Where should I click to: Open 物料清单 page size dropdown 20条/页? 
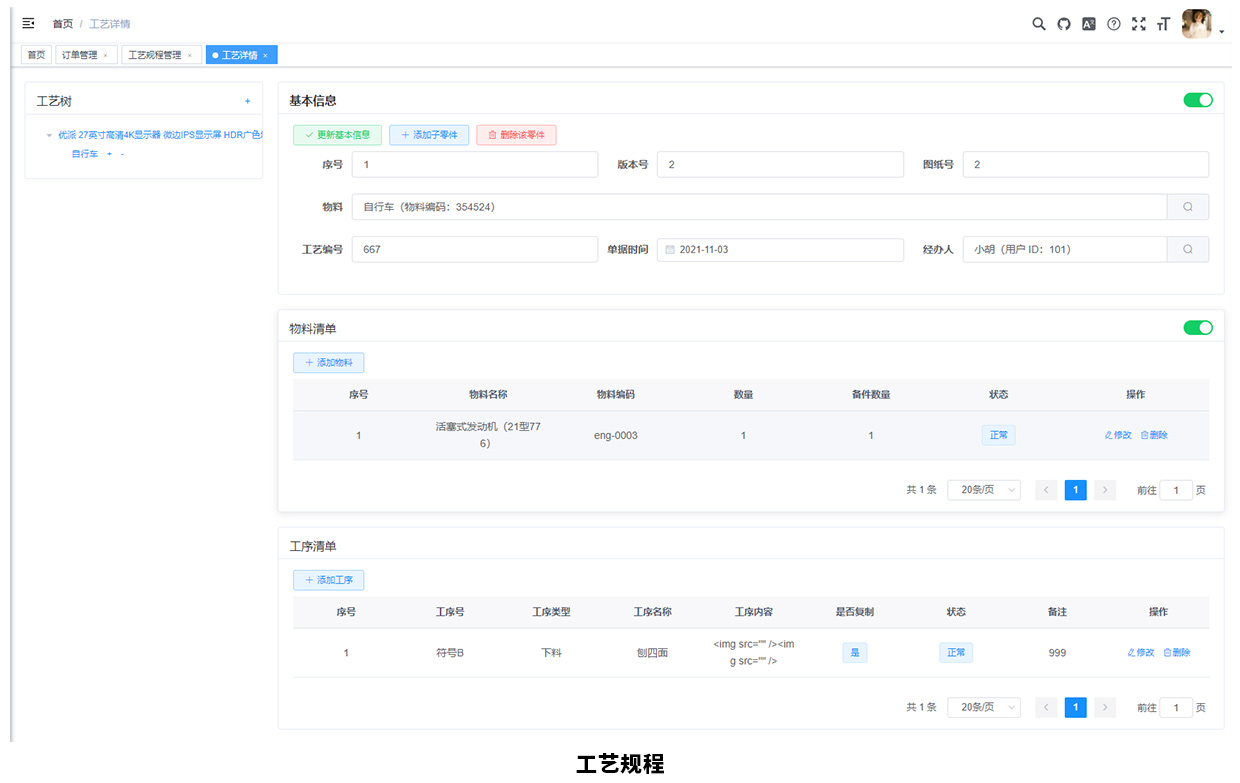click(983, 490)
